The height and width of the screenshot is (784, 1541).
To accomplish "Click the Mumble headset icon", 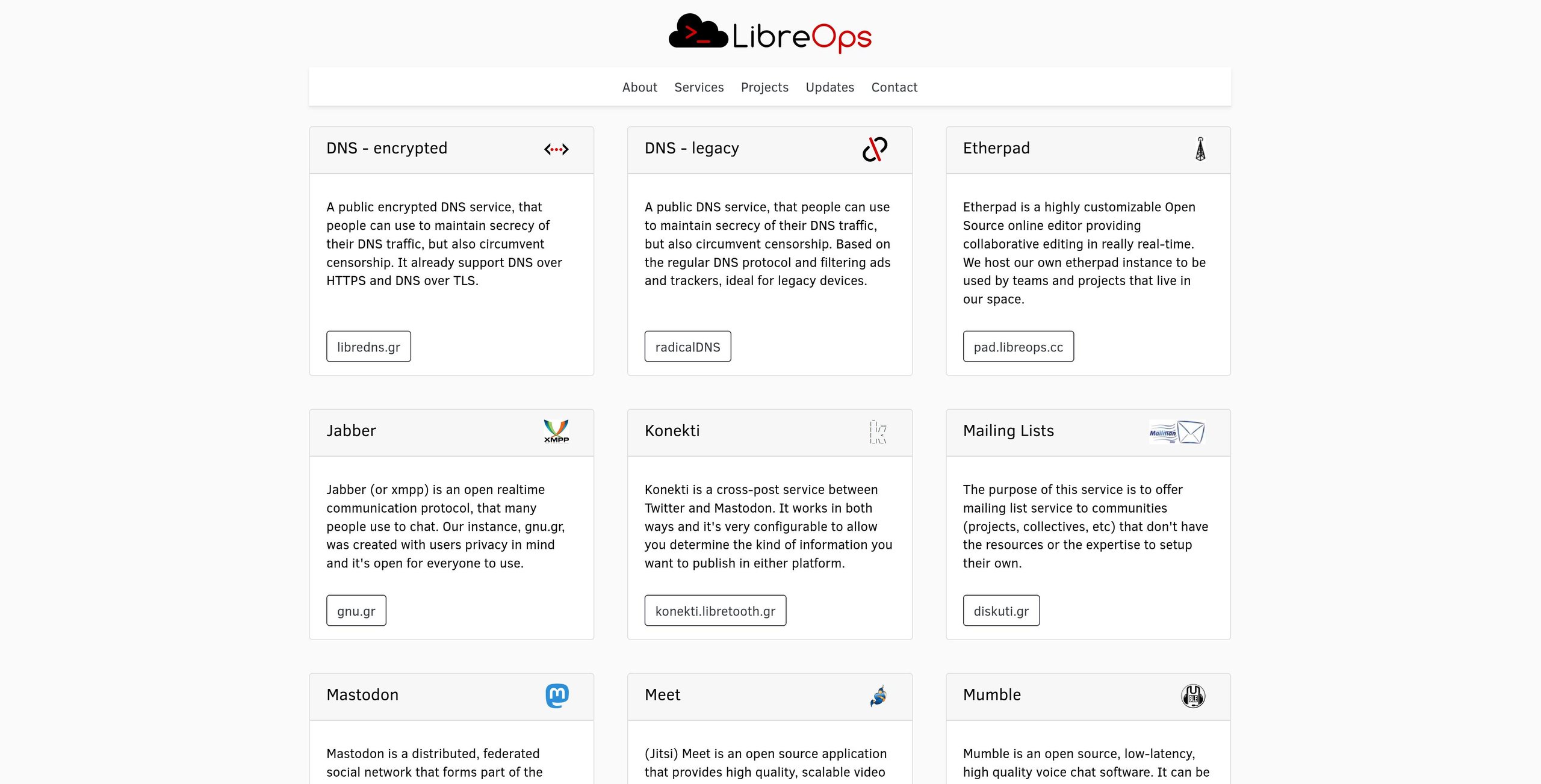I will [1192, 696].
